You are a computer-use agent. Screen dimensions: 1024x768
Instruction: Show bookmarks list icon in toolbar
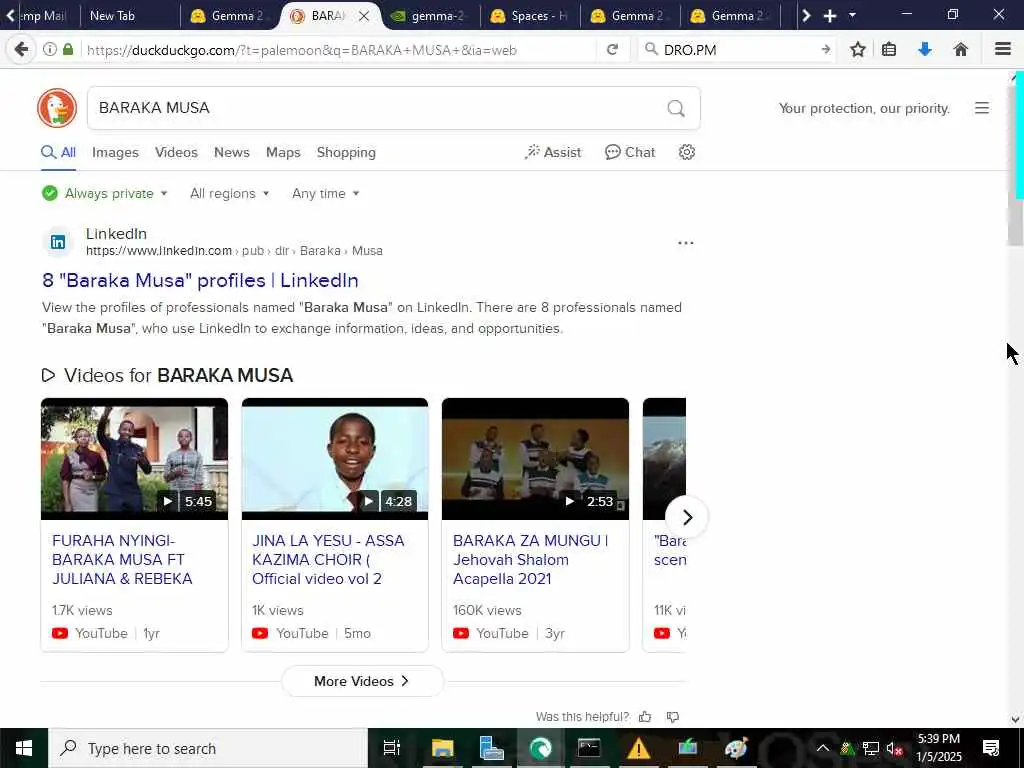[x=889, y=50]
